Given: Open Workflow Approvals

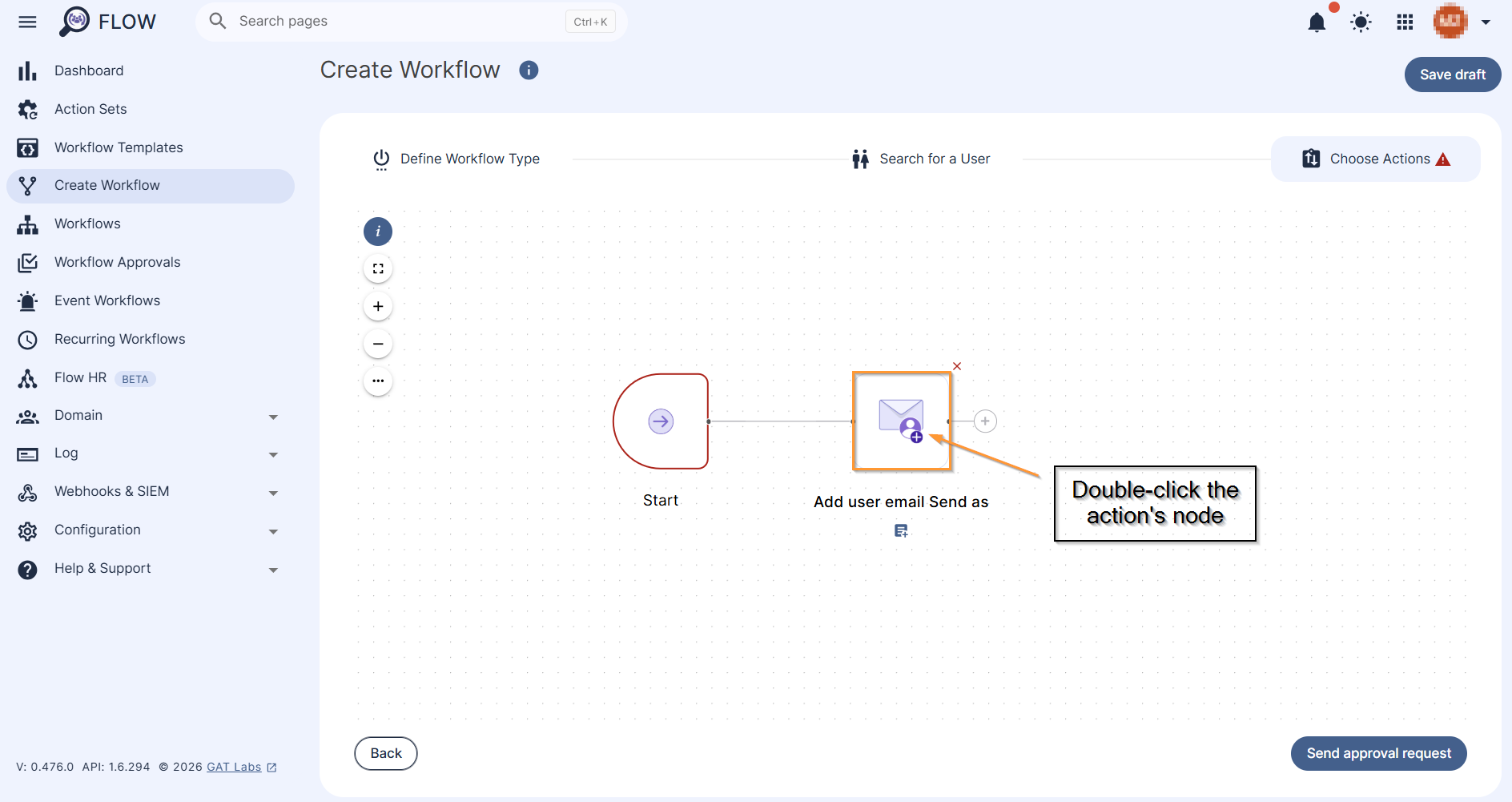Looking at the screenshot, I should (151, 263).
